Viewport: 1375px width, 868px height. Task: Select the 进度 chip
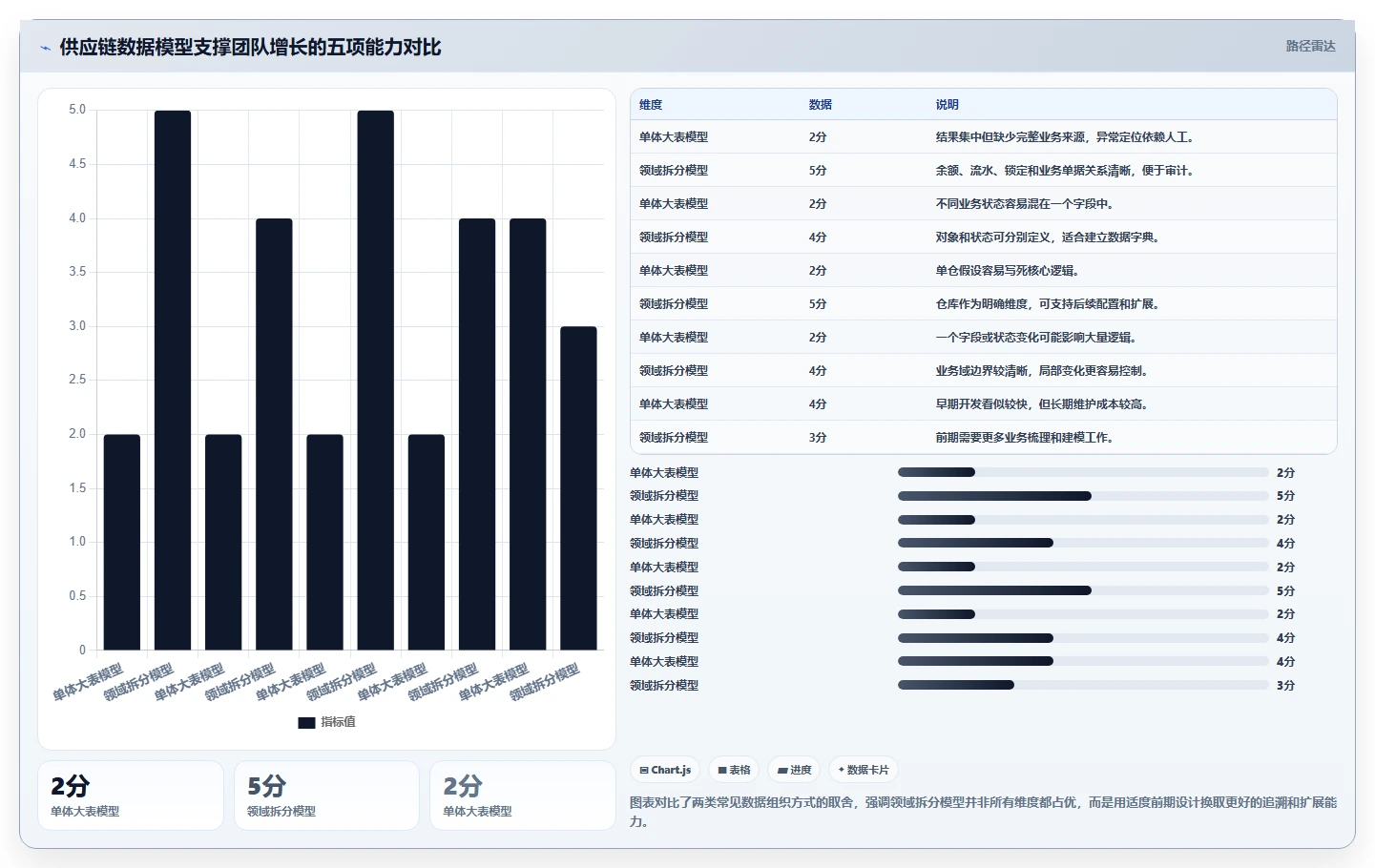(x=794, y=770)
